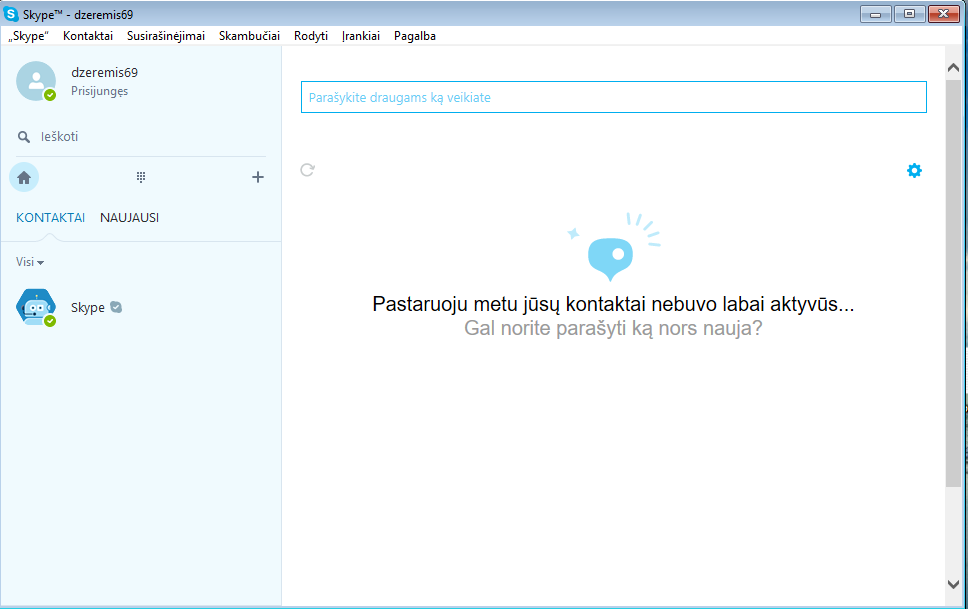The height and width of the screenshot is (609, 968).
Task: Click Skype logo icon in title bar
Action: (10, 14)
